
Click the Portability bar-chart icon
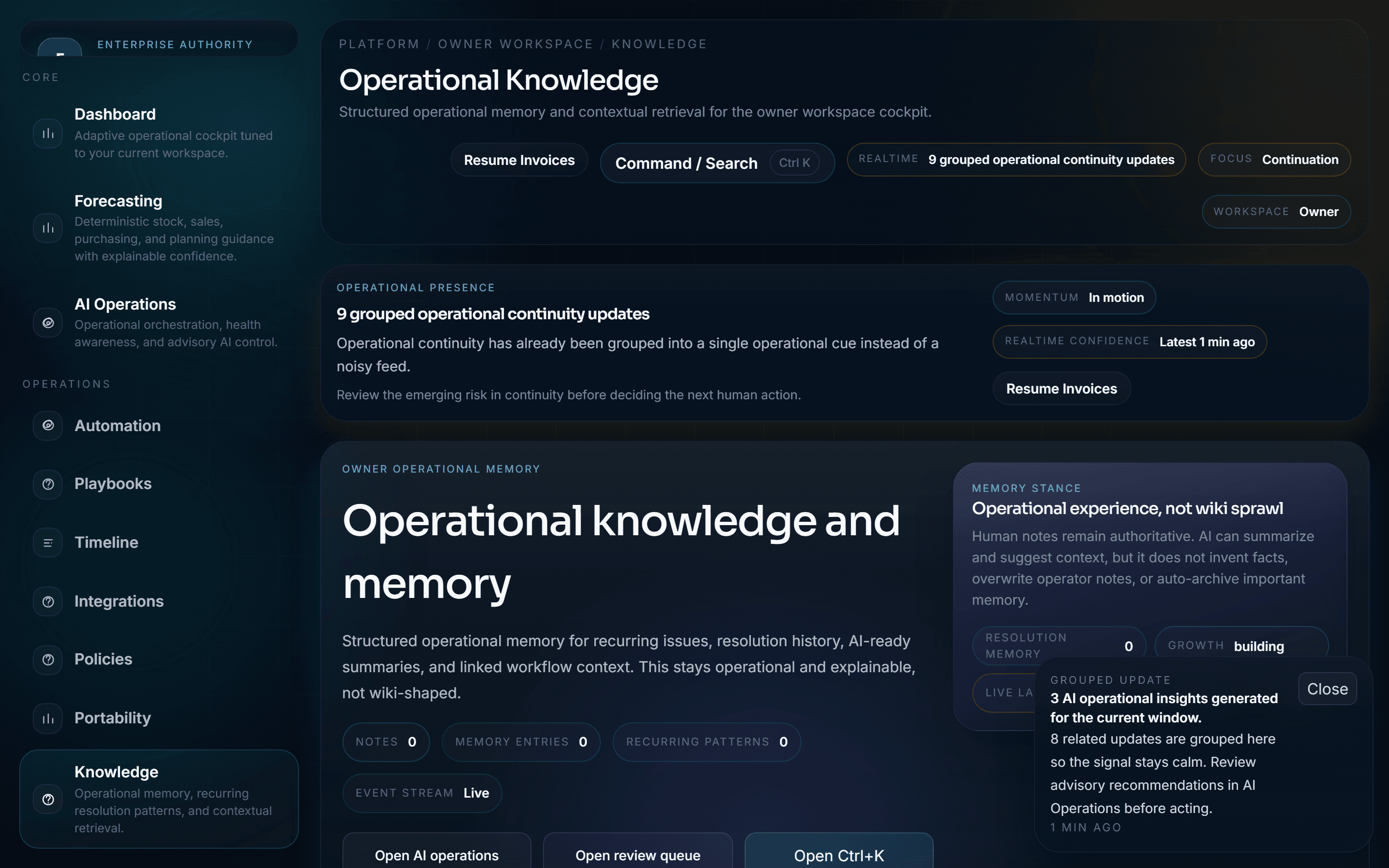(x=48, y=718)
